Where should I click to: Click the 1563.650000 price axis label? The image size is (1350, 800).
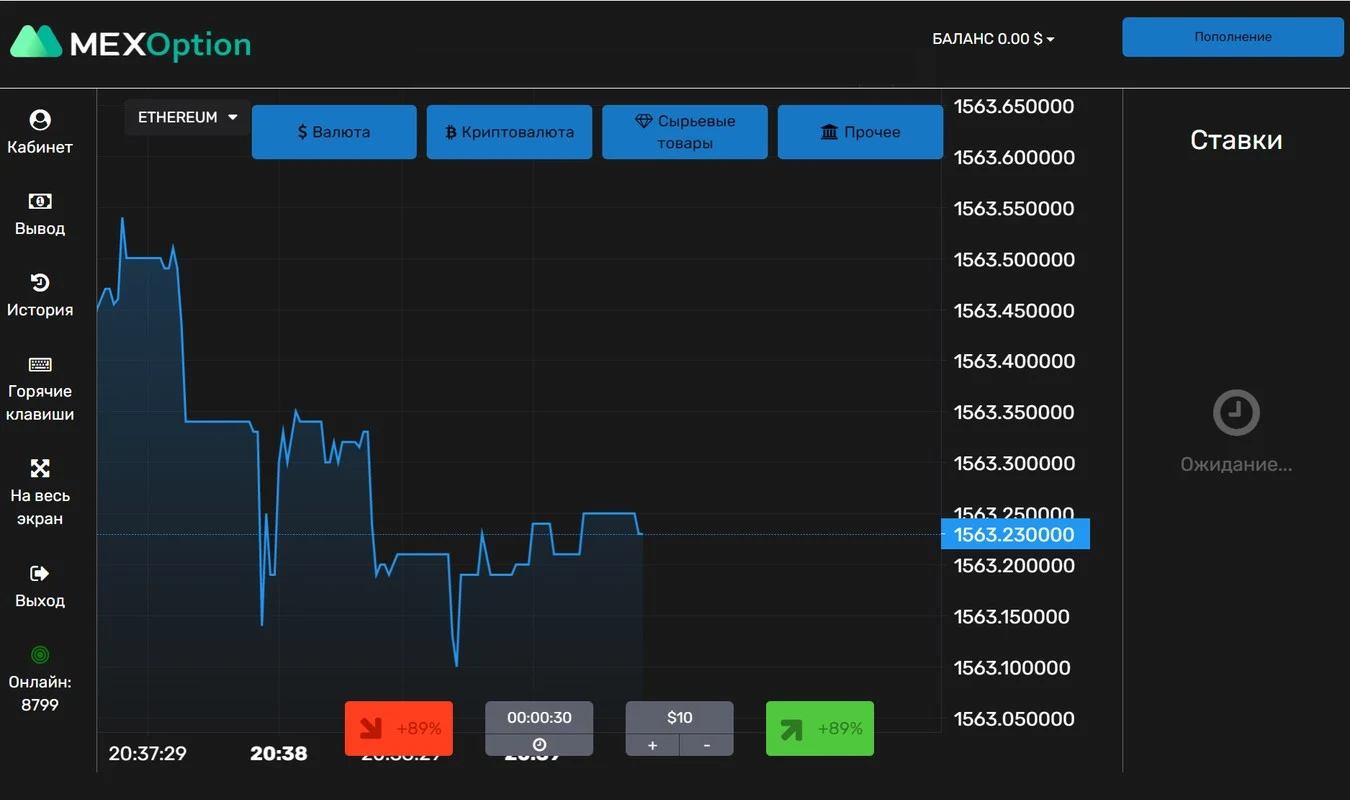click(x=1014, y=107)
